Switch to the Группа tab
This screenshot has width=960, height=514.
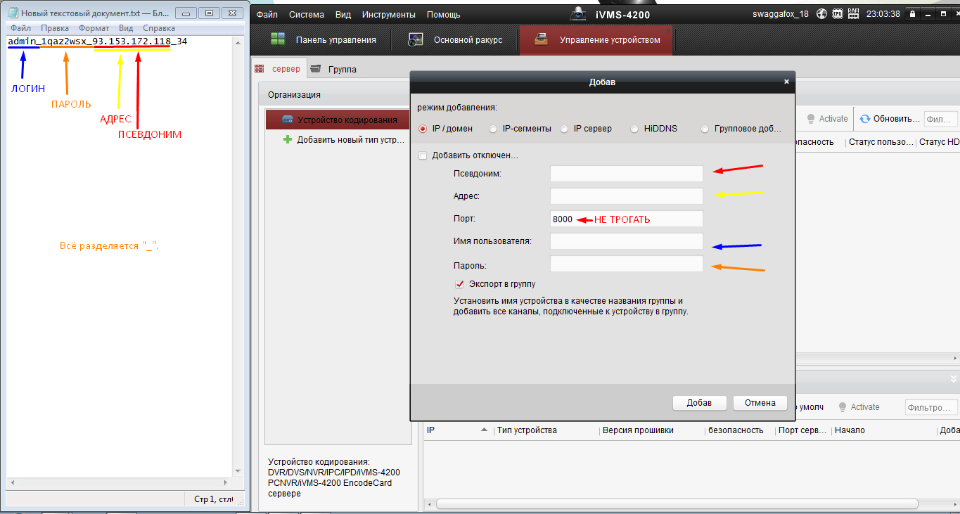click(x=334, y=69)
